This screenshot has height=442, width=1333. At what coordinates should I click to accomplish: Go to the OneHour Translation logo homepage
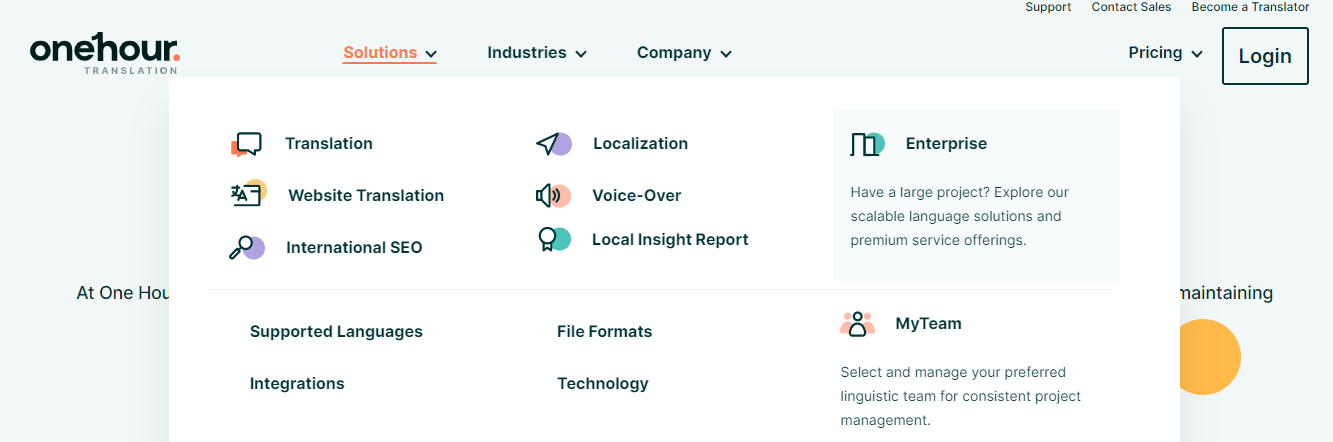[x=104, y=54]
